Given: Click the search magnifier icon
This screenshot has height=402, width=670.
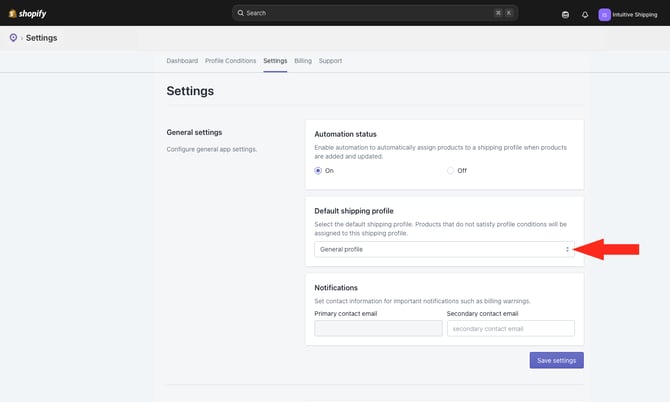Looking at the screenshot, I should 241,13.
